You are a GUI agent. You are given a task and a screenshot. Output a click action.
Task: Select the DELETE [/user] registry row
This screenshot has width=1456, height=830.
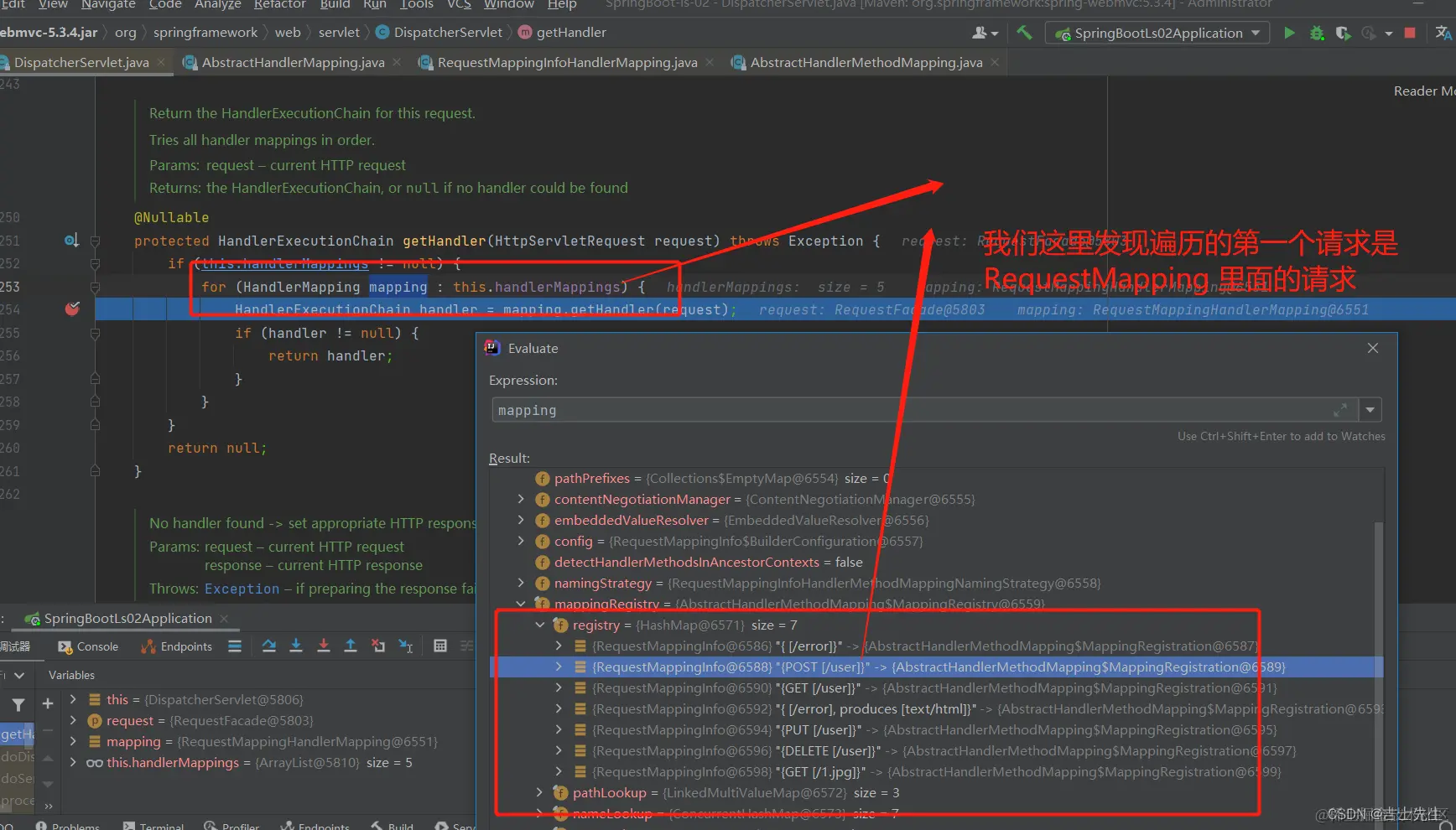point(936,750)
